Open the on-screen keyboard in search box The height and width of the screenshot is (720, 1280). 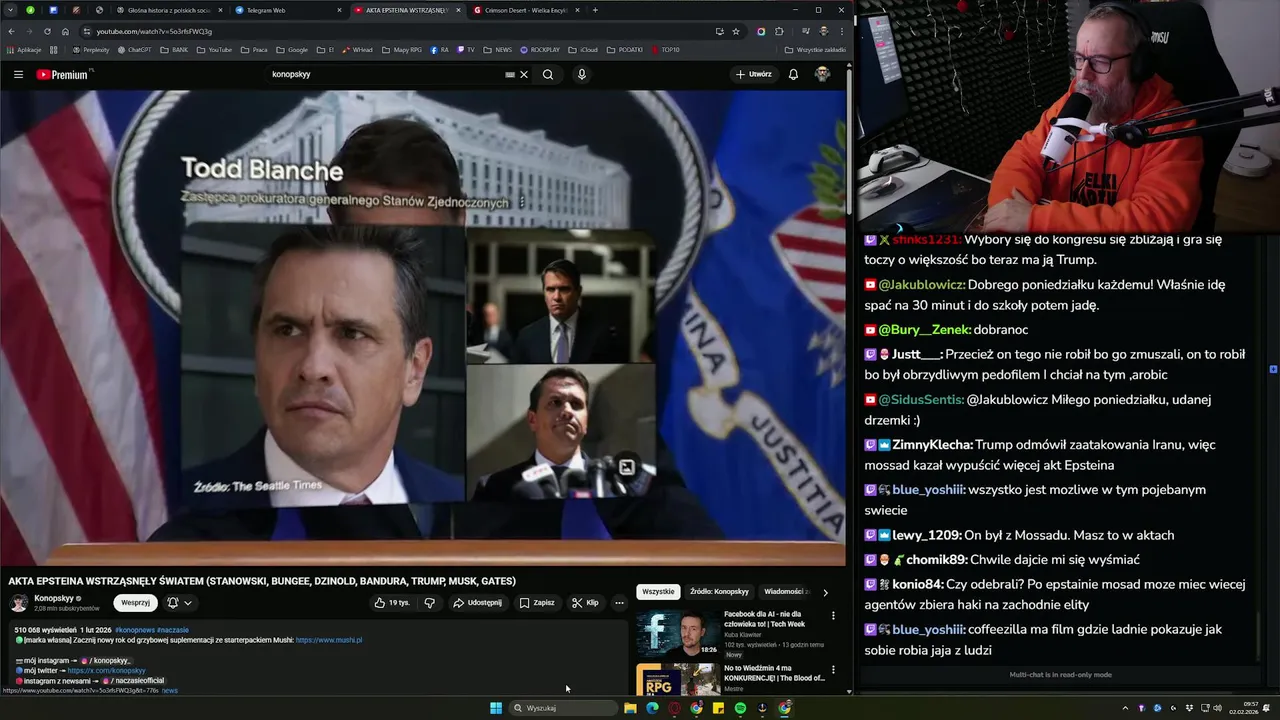[x=510, y=74]
